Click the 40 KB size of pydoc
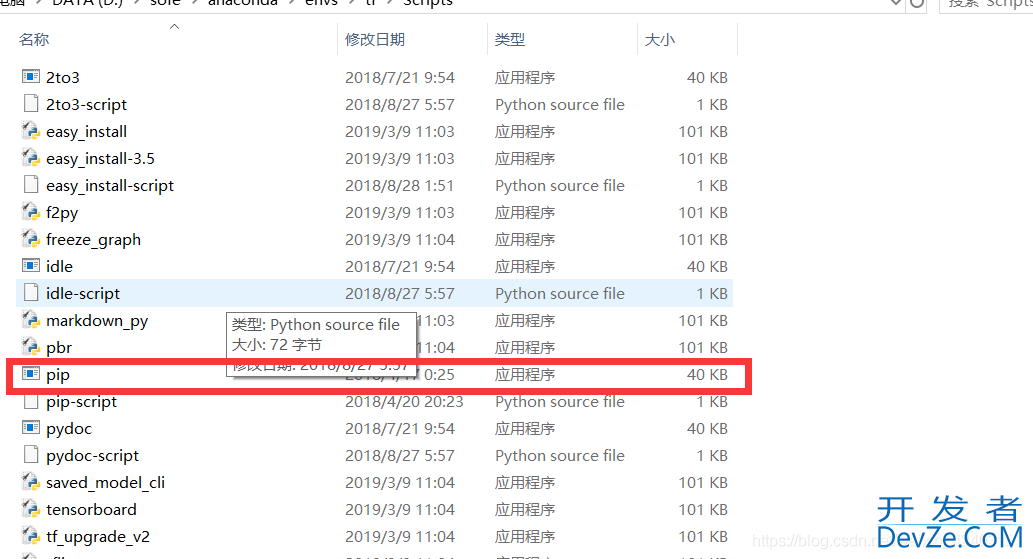 pos(708,429)
